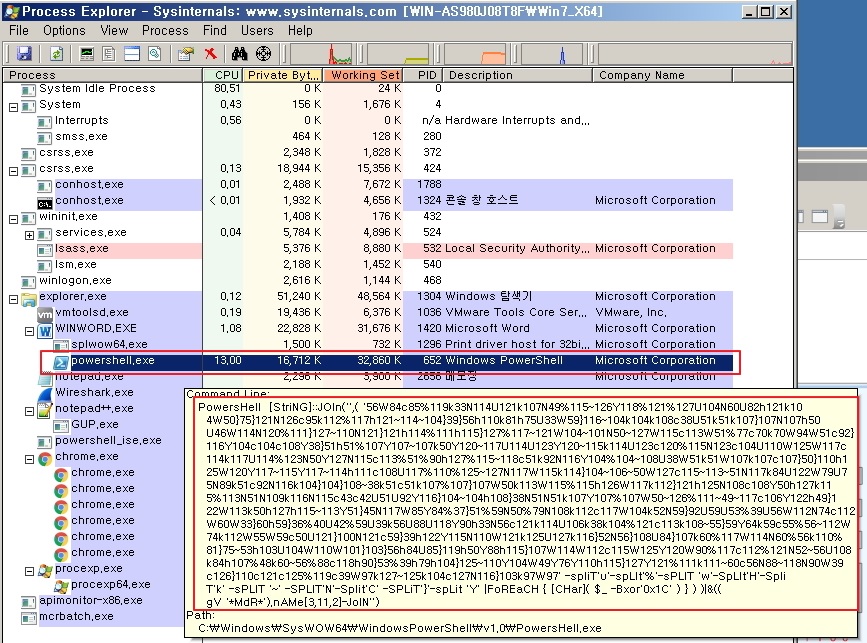Viewport: 867px width, 643px height.
Task: Sort by the CPU column header
Action: [222, 75]
